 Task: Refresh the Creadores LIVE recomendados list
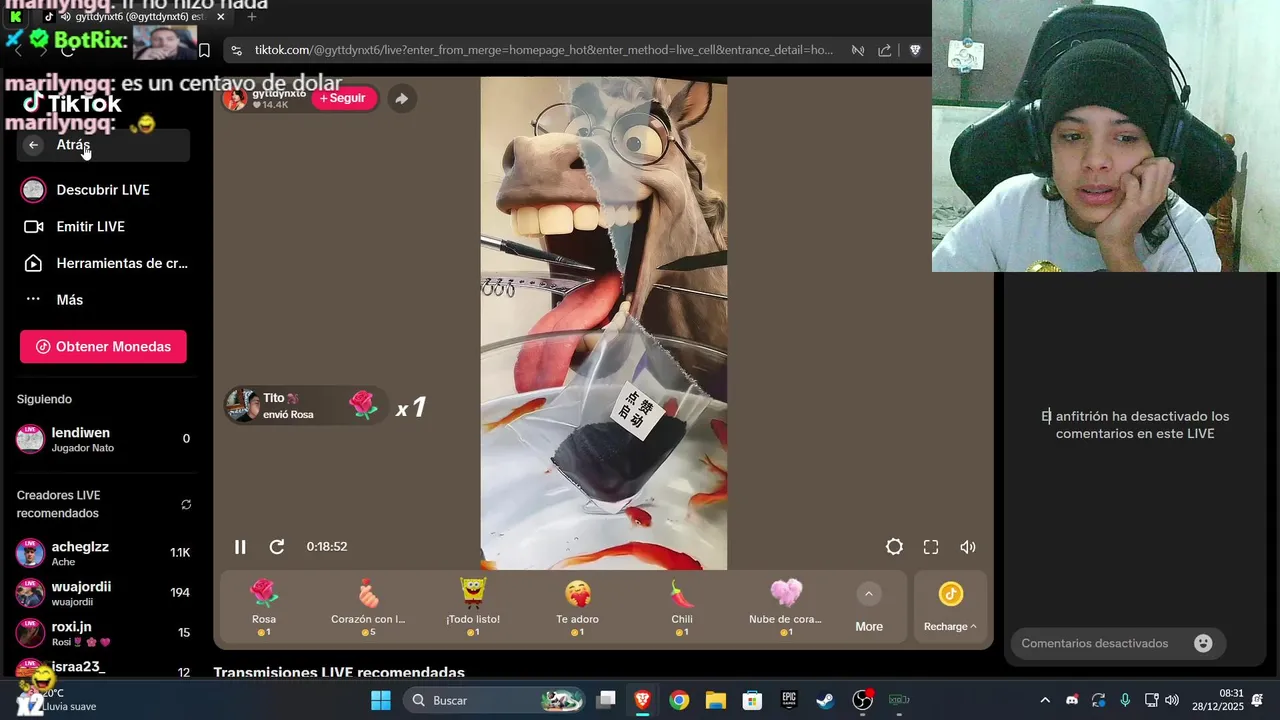[x=186, y=505]
